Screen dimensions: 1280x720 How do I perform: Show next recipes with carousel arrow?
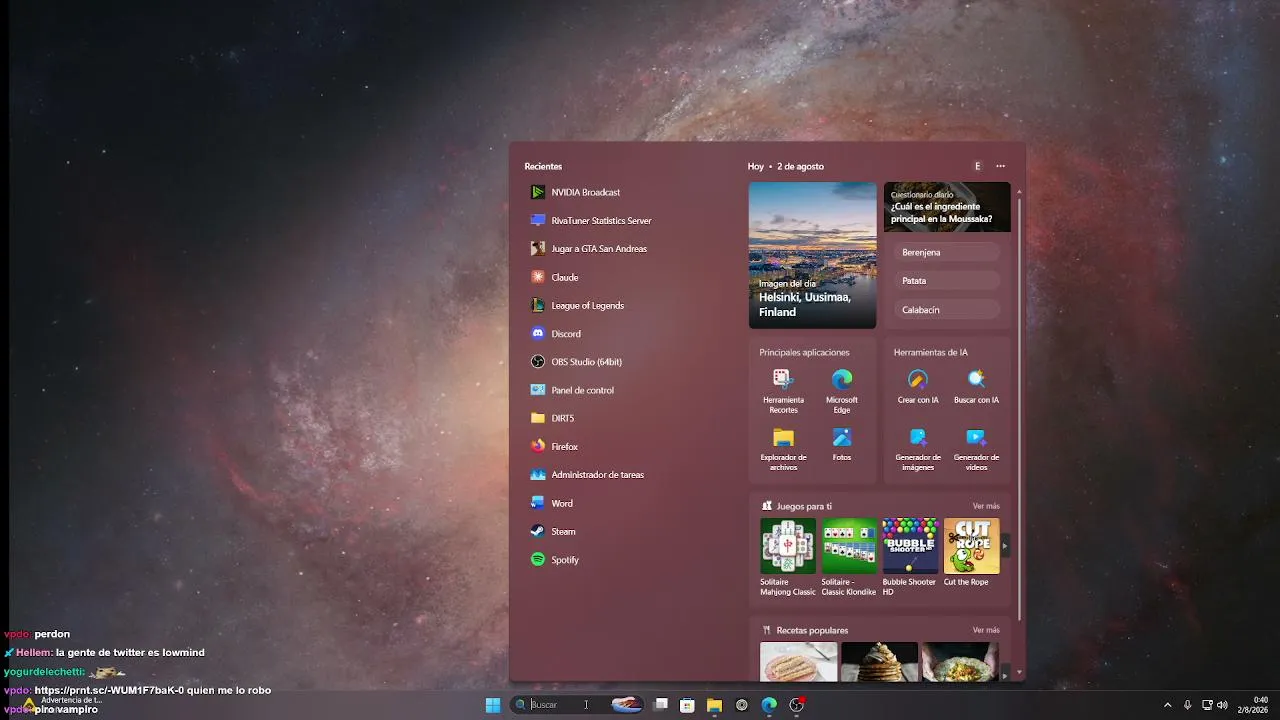(x=1005, y=674)
